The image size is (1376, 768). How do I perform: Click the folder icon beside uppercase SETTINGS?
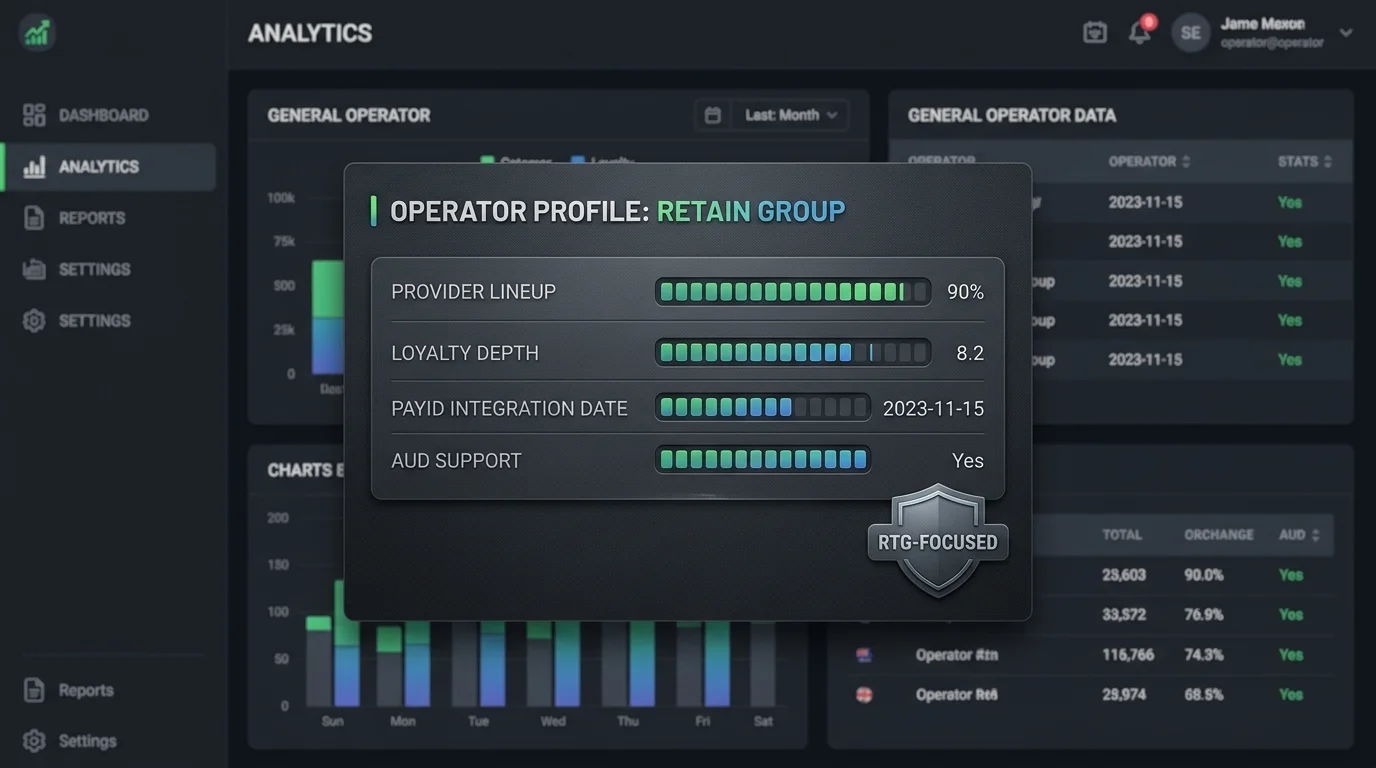pos(34,269)
